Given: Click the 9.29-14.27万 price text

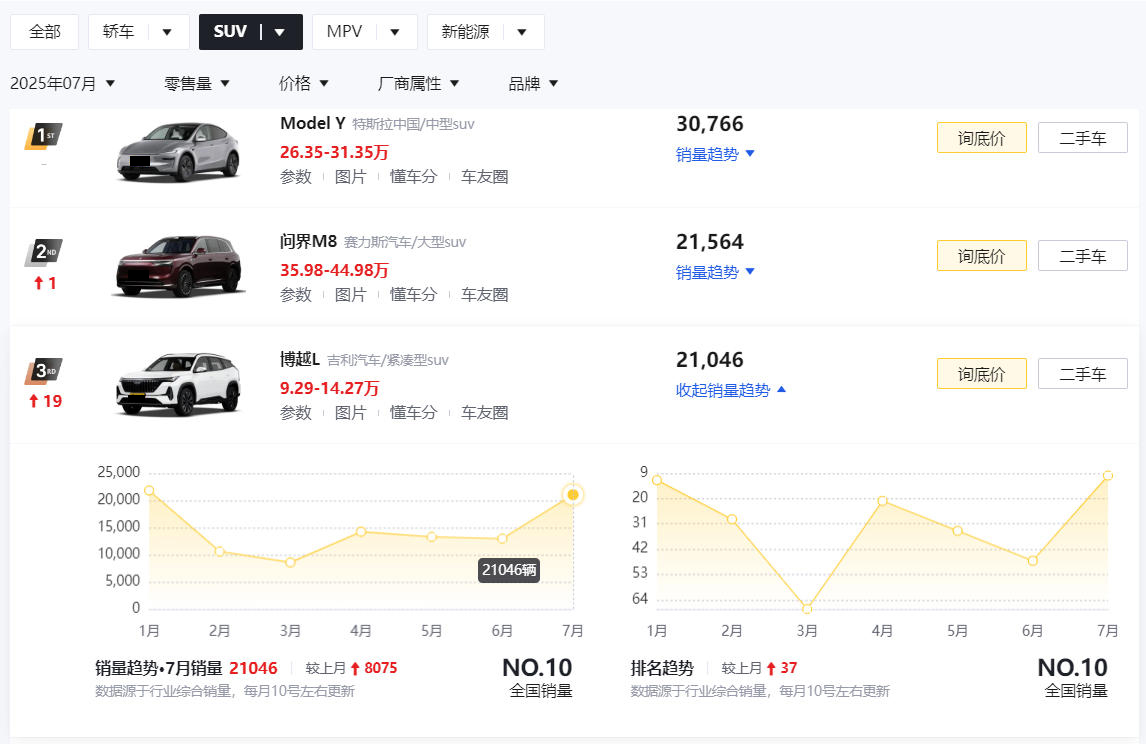Looking at the screenshot, I should 330,388.
